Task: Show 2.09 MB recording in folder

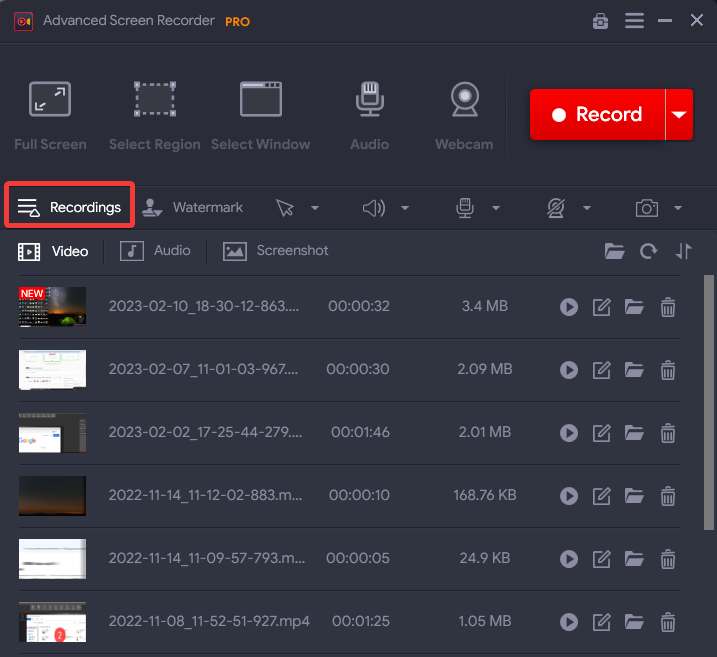Action: click(x=634, y=370)
